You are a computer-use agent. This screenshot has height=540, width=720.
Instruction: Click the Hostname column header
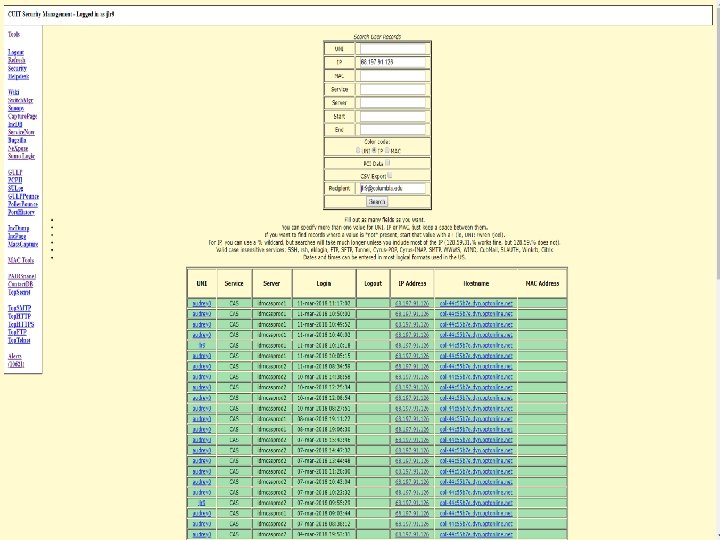click(x=476, y=283)
